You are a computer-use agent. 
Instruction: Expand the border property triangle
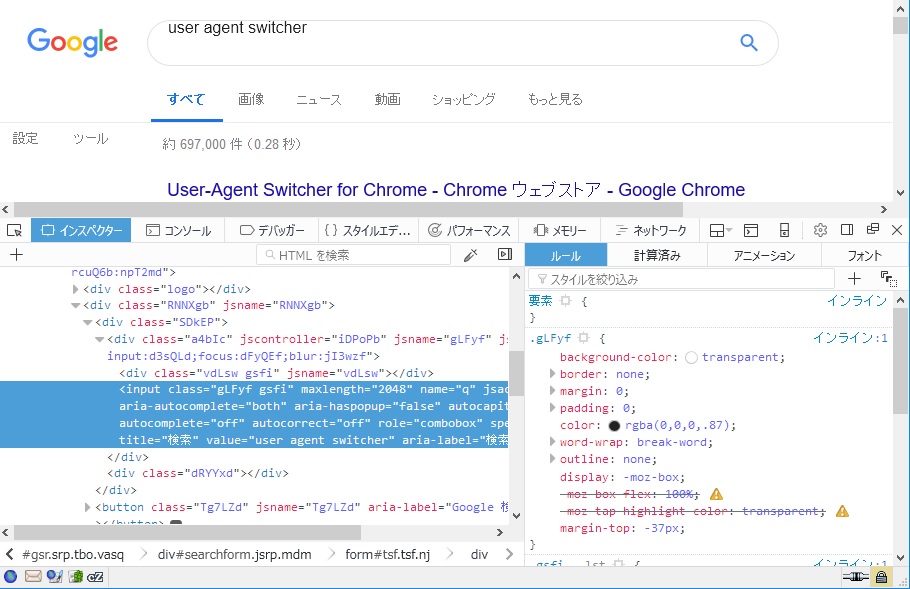(552, 374)
